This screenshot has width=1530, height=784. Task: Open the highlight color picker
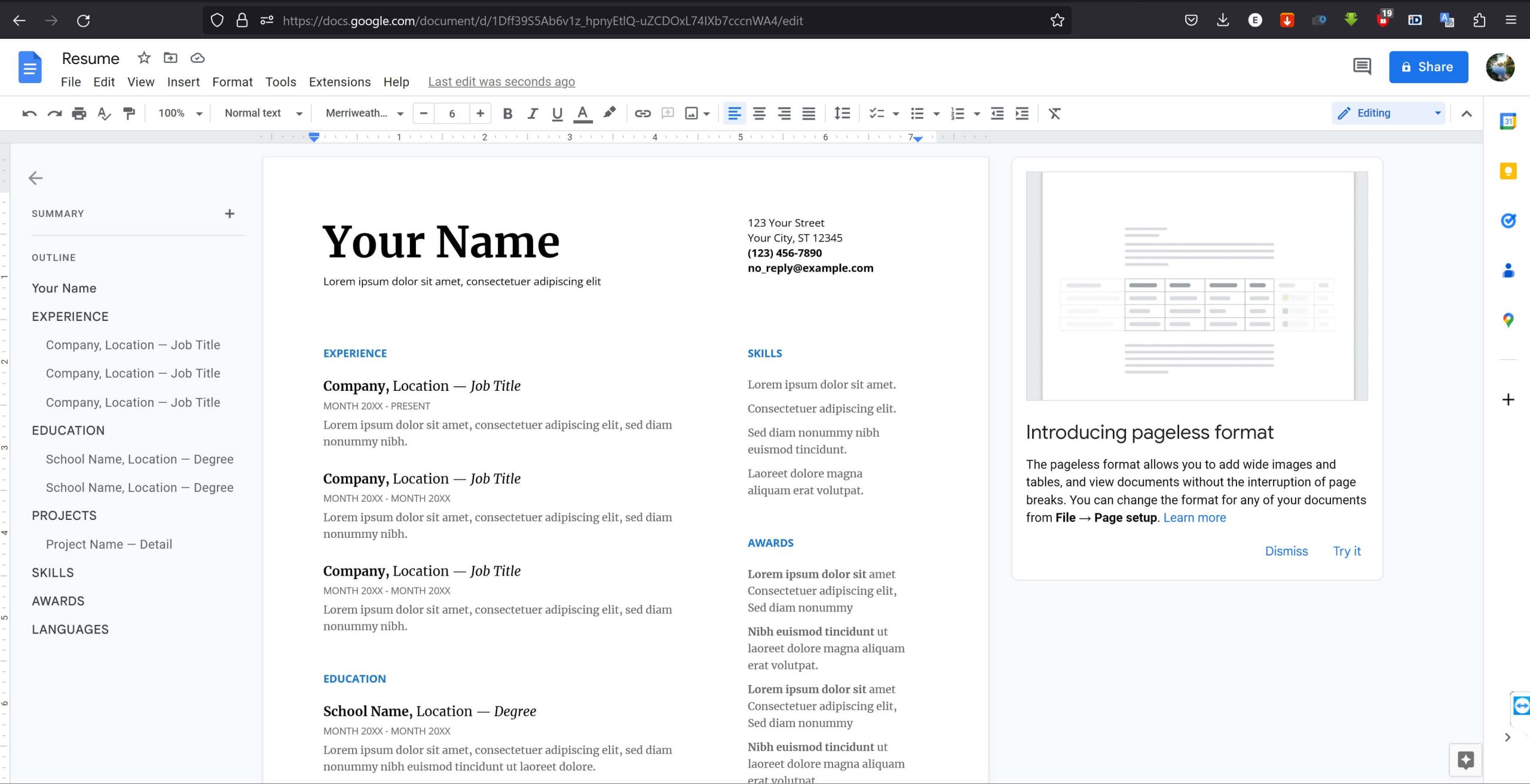coord(609,113)
